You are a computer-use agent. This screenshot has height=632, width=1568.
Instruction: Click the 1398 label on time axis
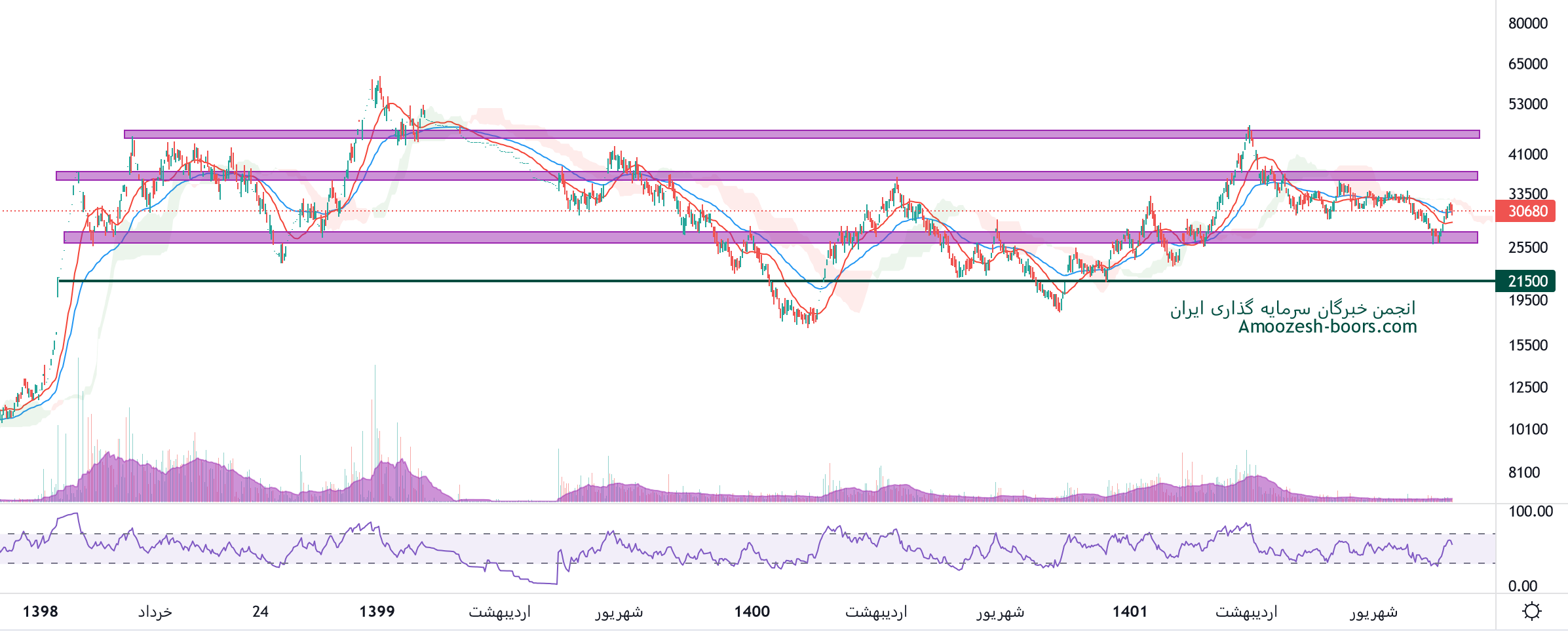click(41, 612)
